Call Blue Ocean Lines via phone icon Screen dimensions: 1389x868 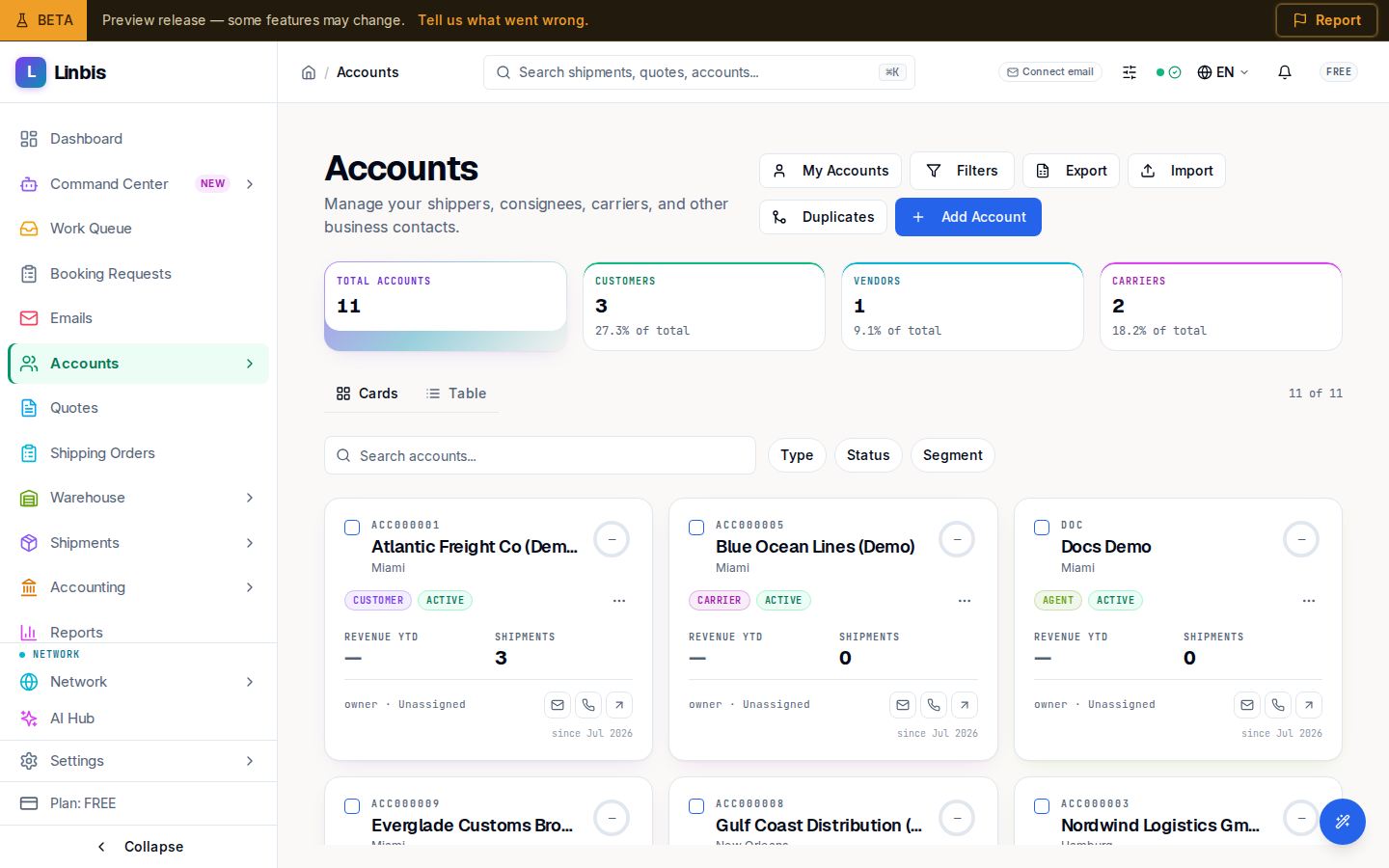click(x=934, y=705)
